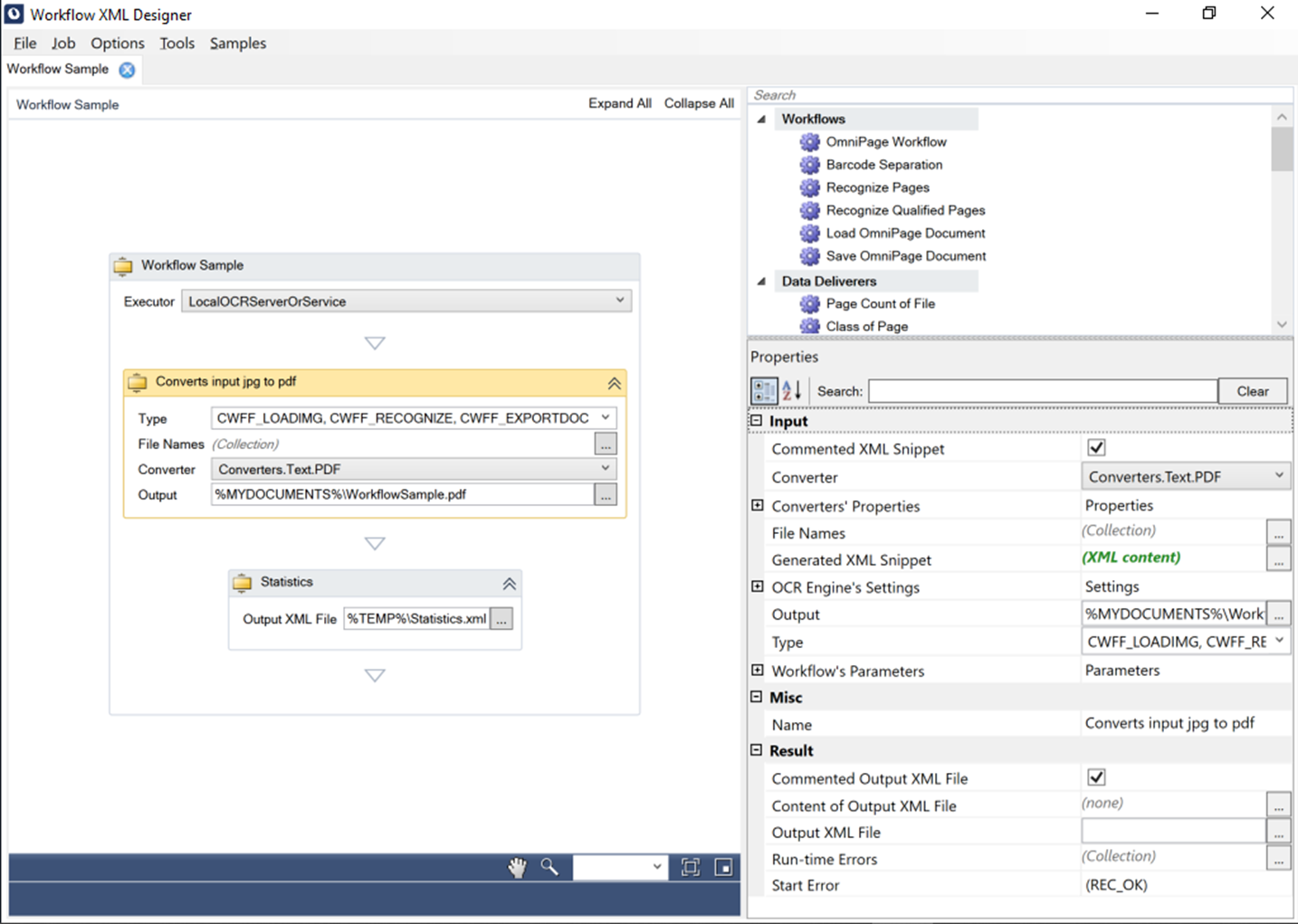Disable Commented Output XML File
1298x924 pixels.
pos(1095,776)
